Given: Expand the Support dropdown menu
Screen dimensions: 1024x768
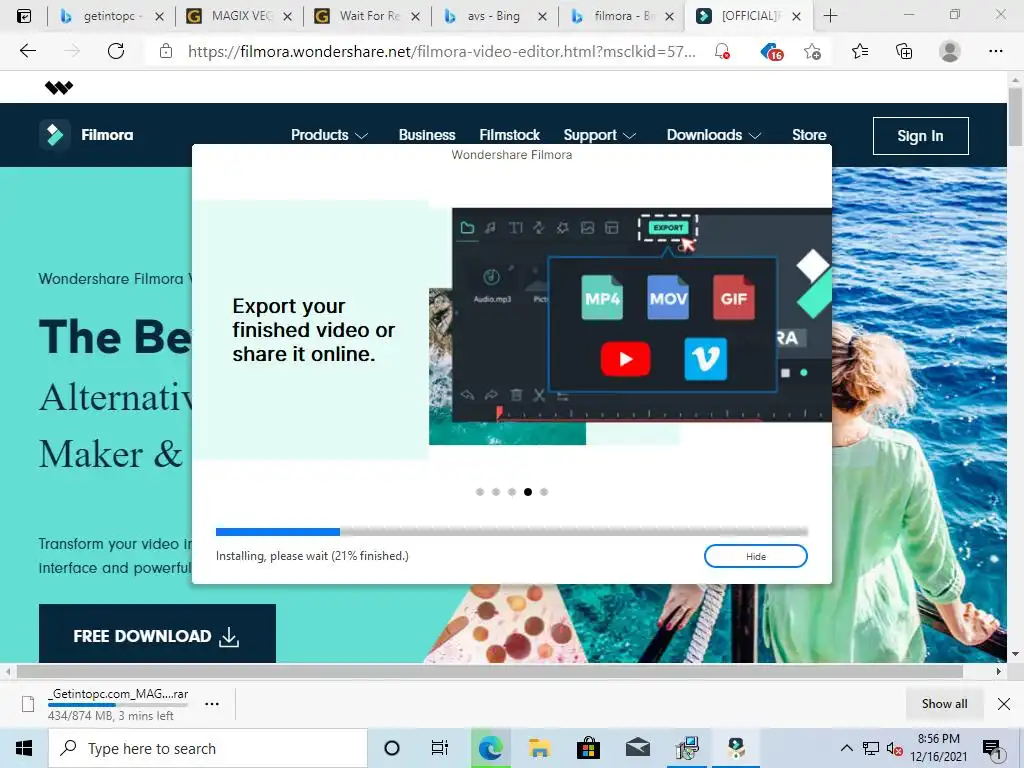Looking at the screenshot, I should click(x=600, y=135).
